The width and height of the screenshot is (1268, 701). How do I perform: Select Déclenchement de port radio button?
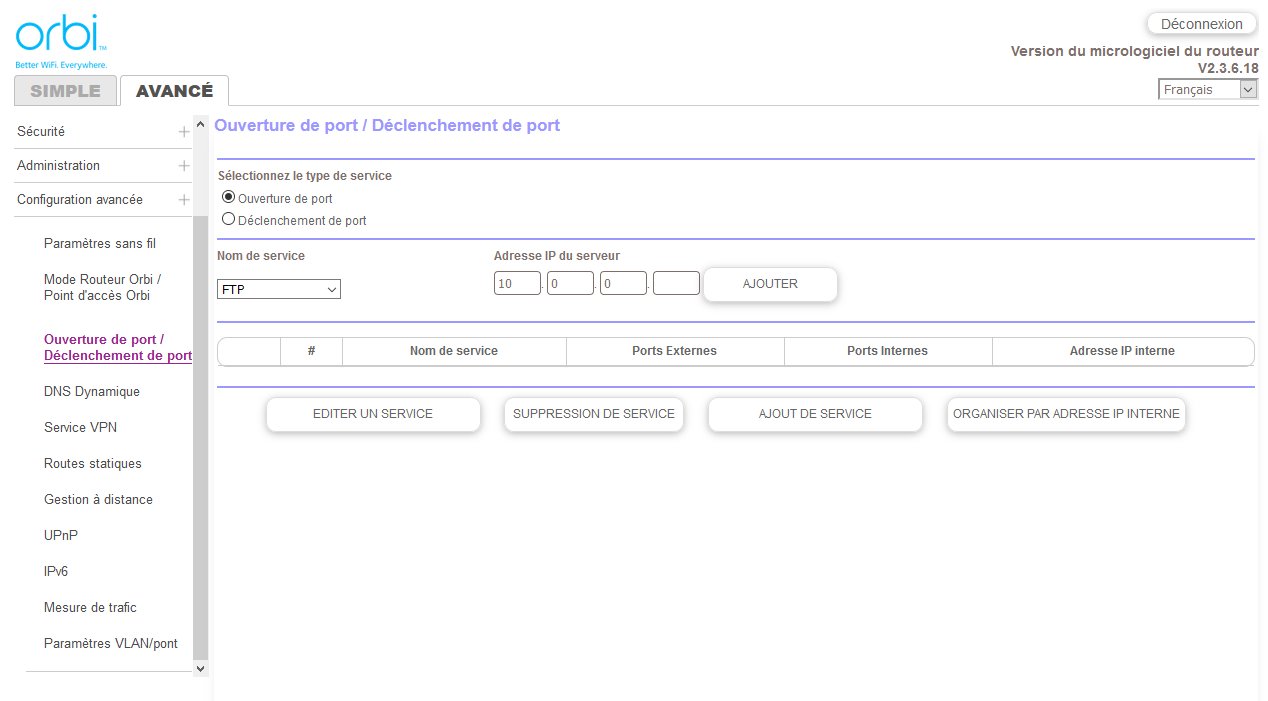pyautogui.click(x=228, y=219)
